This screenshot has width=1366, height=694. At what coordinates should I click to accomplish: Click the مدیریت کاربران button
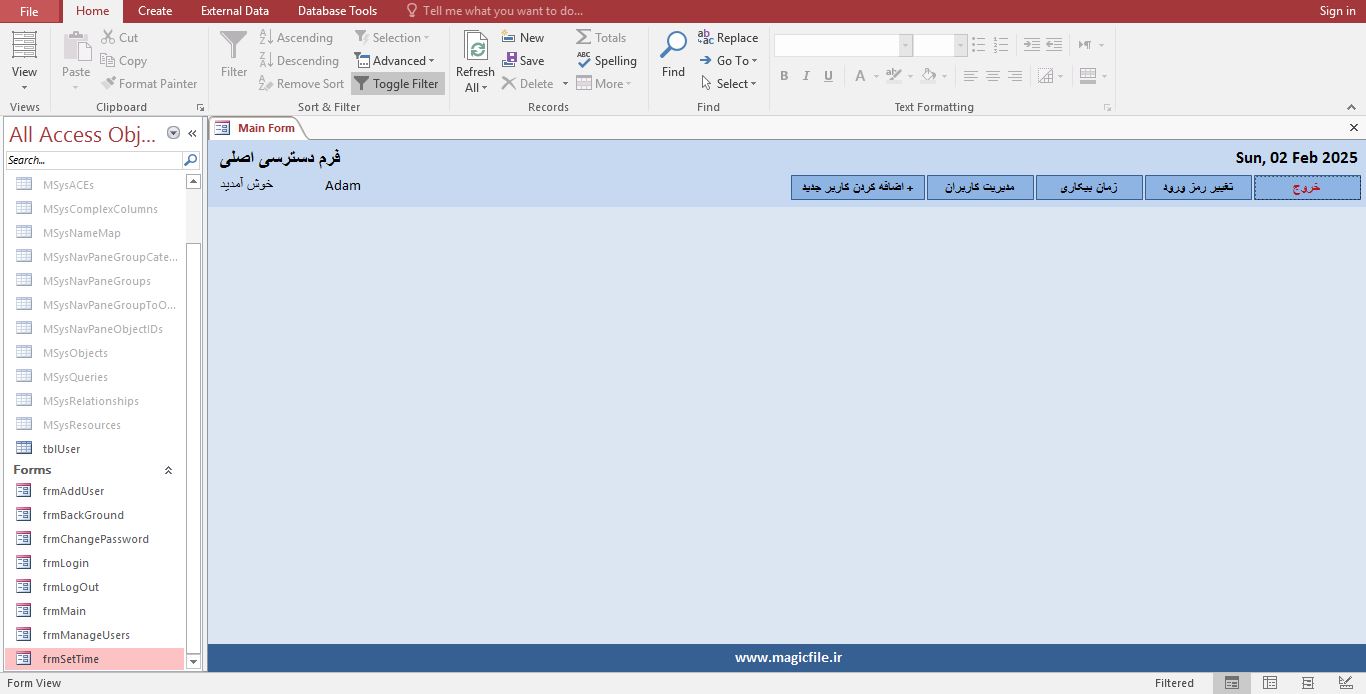[x=979, y=187]
